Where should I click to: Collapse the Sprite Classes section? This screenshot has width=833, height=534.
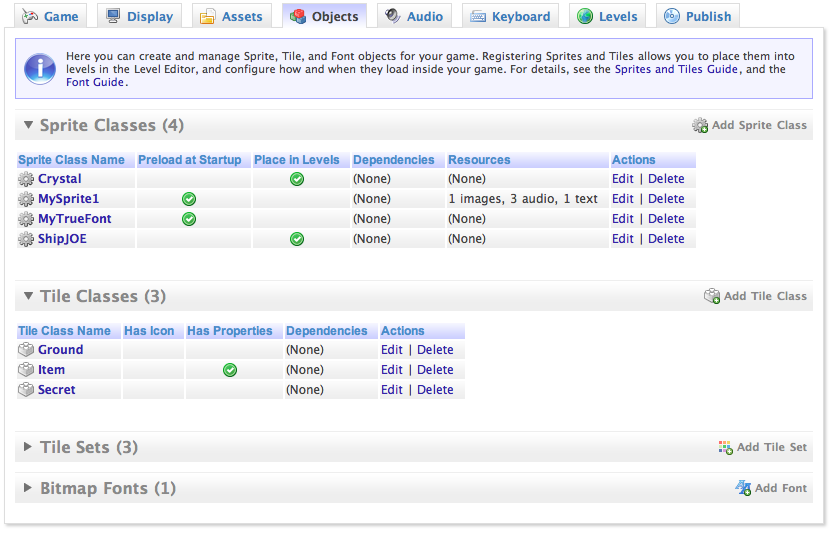pyautogui.click(x=28, y=126)
